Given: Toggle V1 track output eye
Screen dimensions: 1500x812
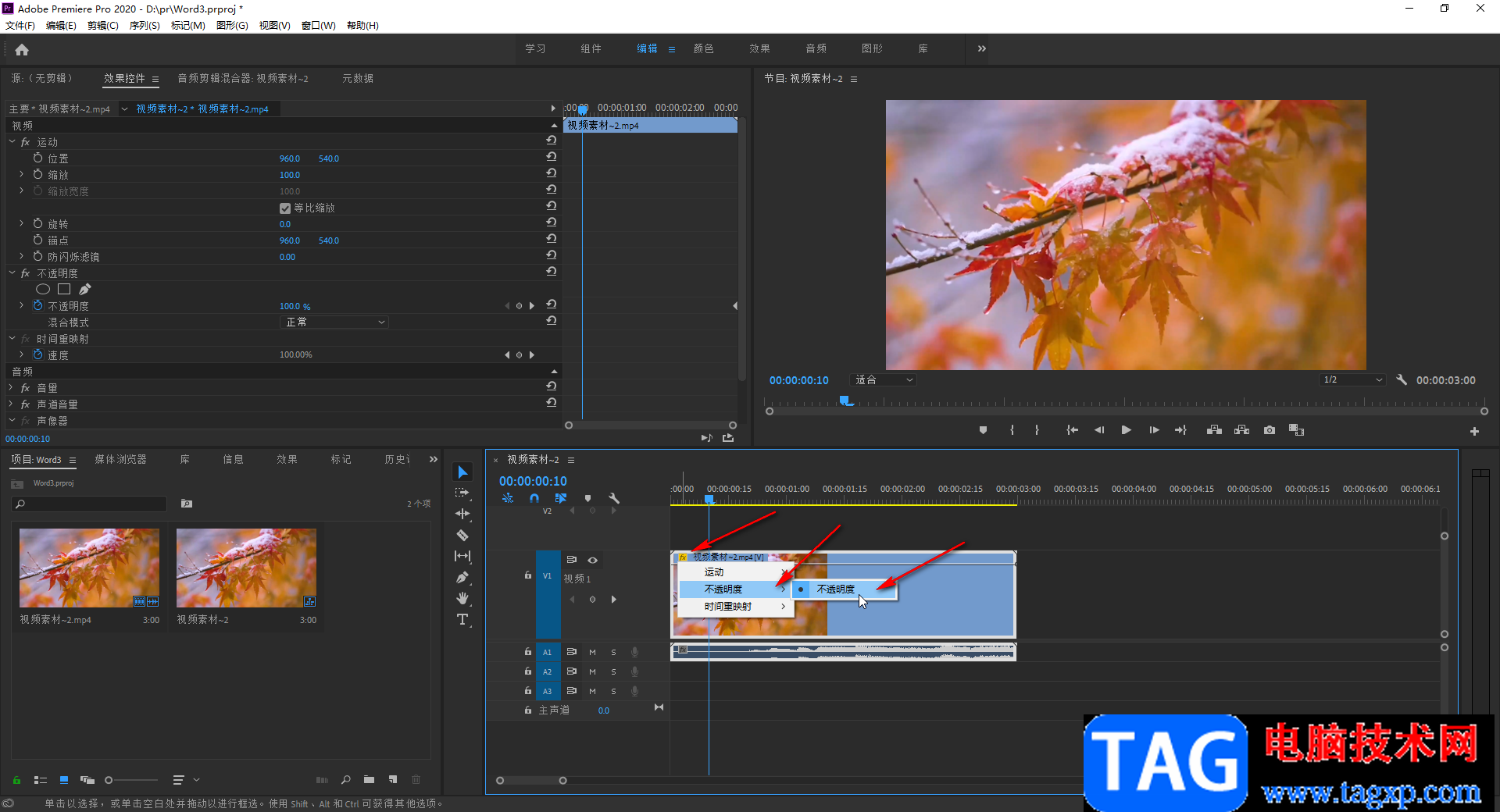Looking at the screenshot, I should pos(593,560).
